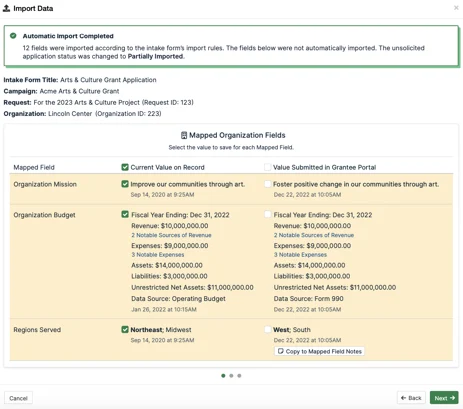Click Partially Imported status text
463x409 pixels.
pyautogui.click(x=155, y=56)
